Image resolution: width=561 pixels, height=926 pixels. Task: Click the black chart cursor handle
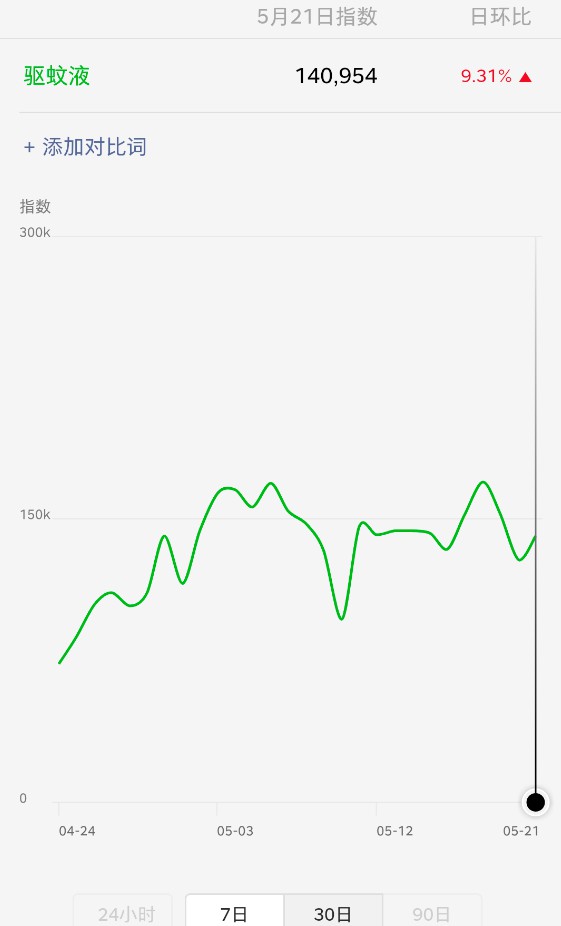coord(536,802)
